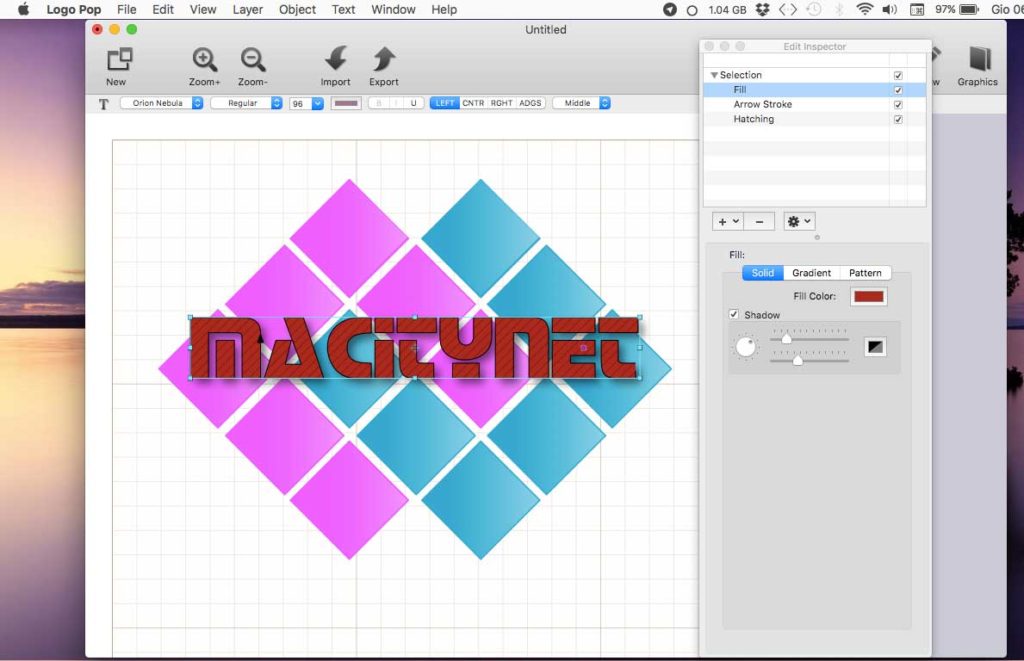The height and width of the screenshot is (661, 1024).
Task: Click the Bluetooth menu bar icon
Action: (840, 9)
